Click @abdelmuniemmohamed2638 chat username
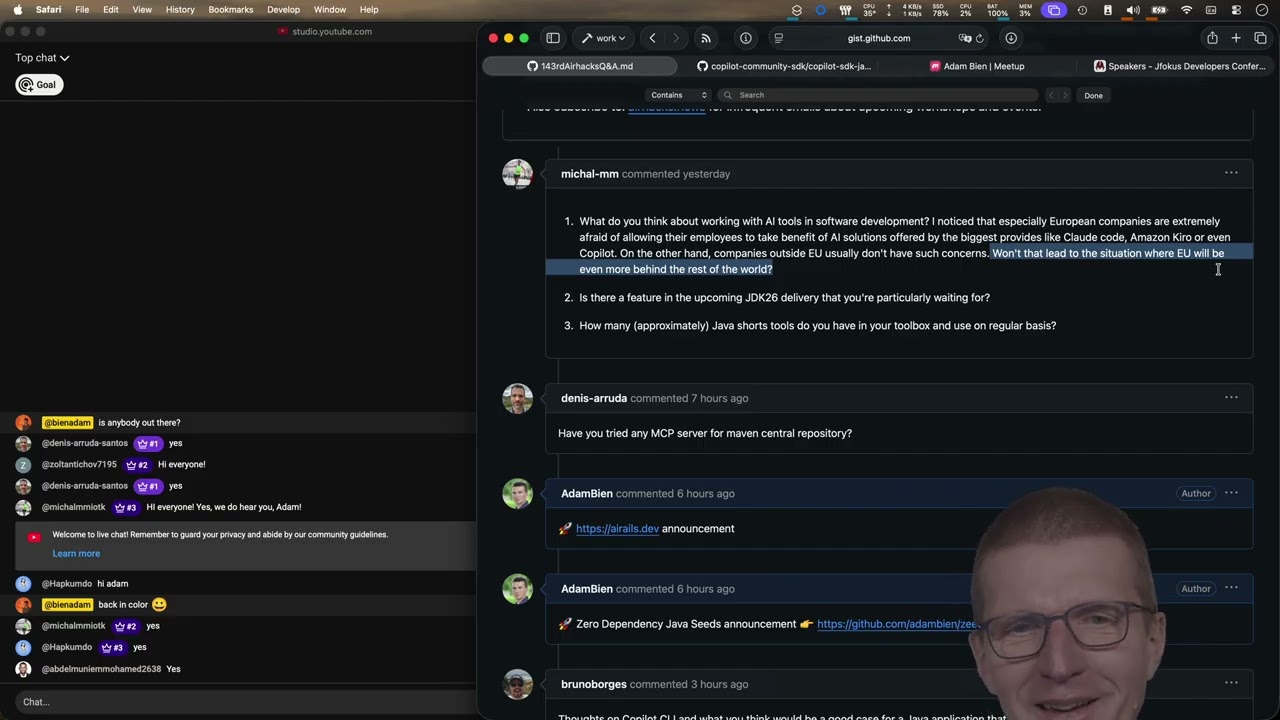Viewport: 1280px width, 720px height. click(101, 669)
